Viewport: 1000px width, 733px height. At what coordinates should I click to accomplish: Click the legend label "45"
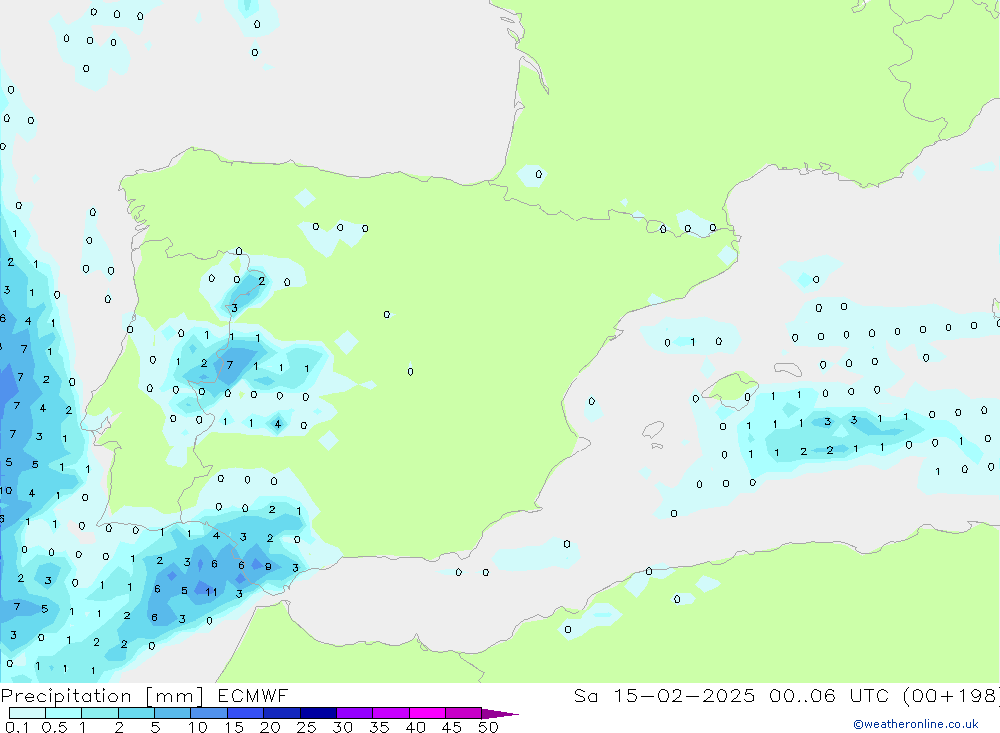(x=452, y=727)
